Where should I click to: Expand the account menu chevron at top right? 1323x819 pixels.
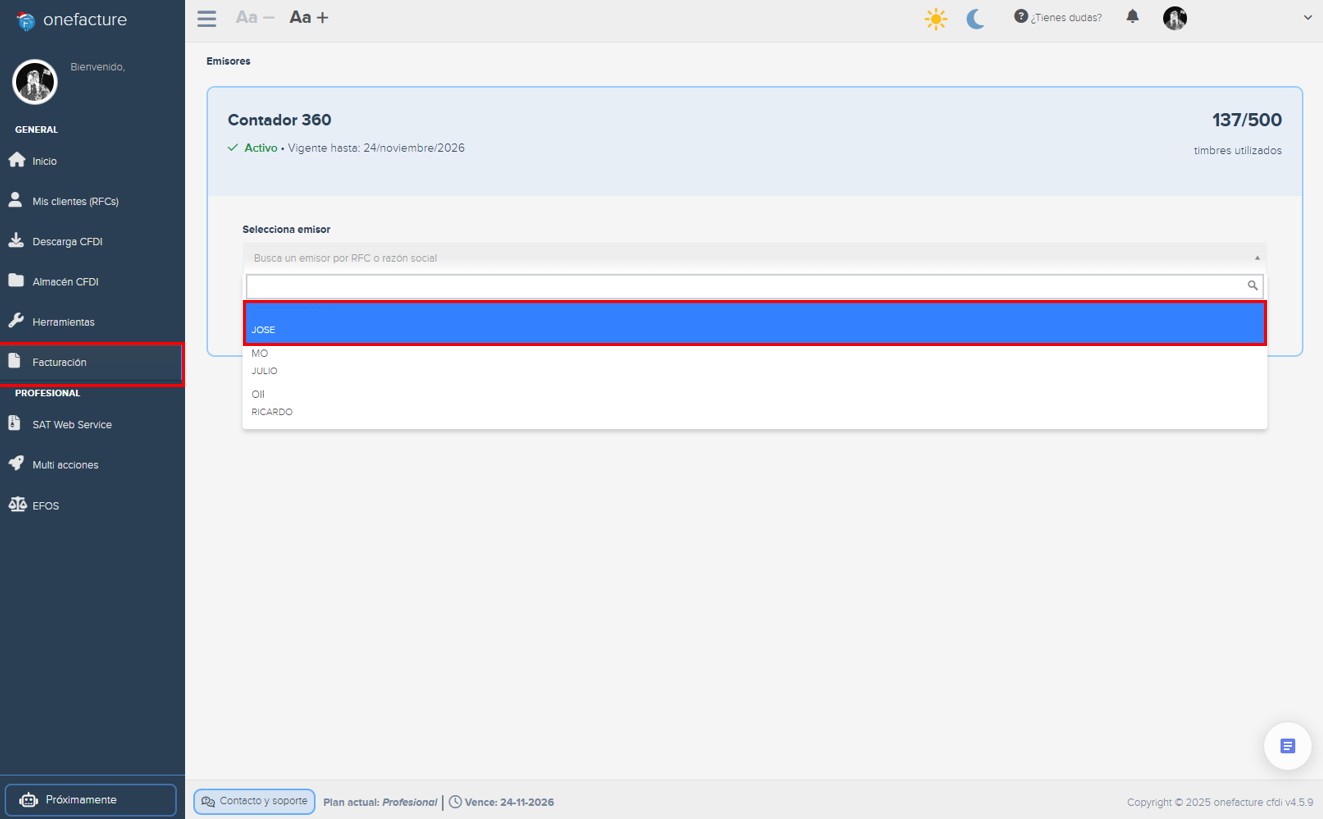click(x=1307, y=17)
